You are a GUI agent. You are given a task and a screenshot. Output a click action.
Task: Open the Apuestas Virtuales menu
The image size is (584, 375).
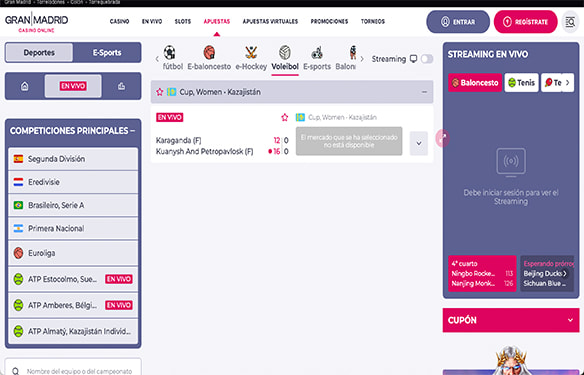pyautogui.click(x=270, y=22)
